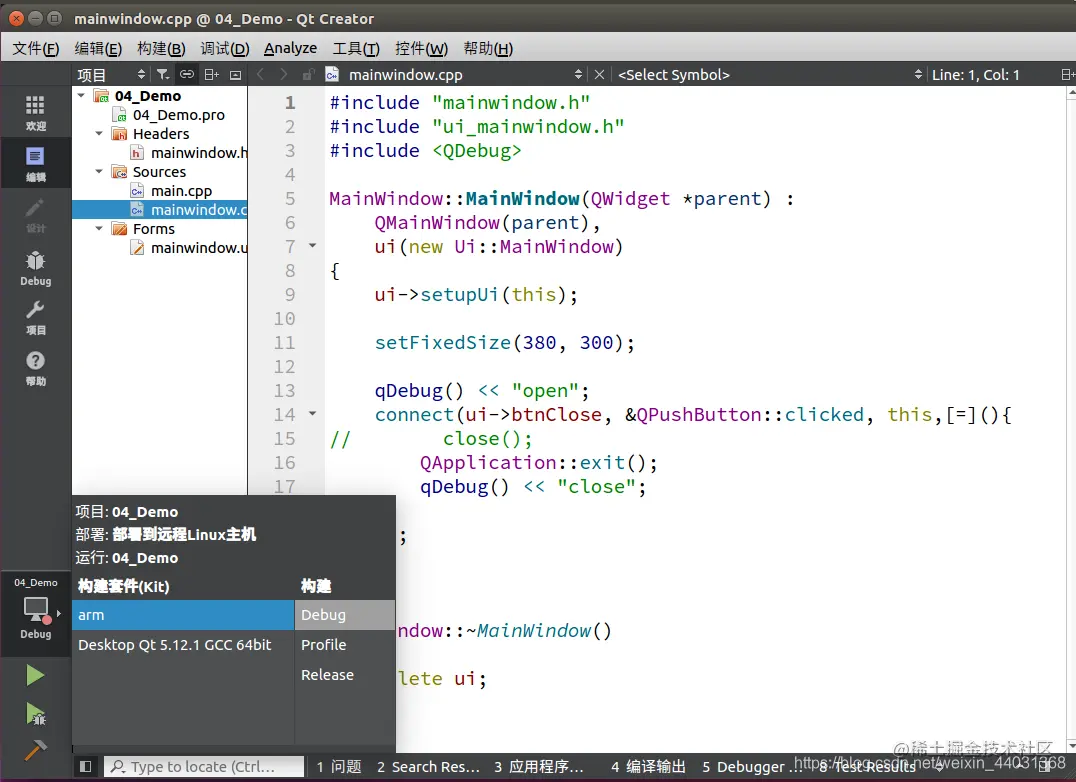Open the 编辑(E) menu

[x=98, y=49]
